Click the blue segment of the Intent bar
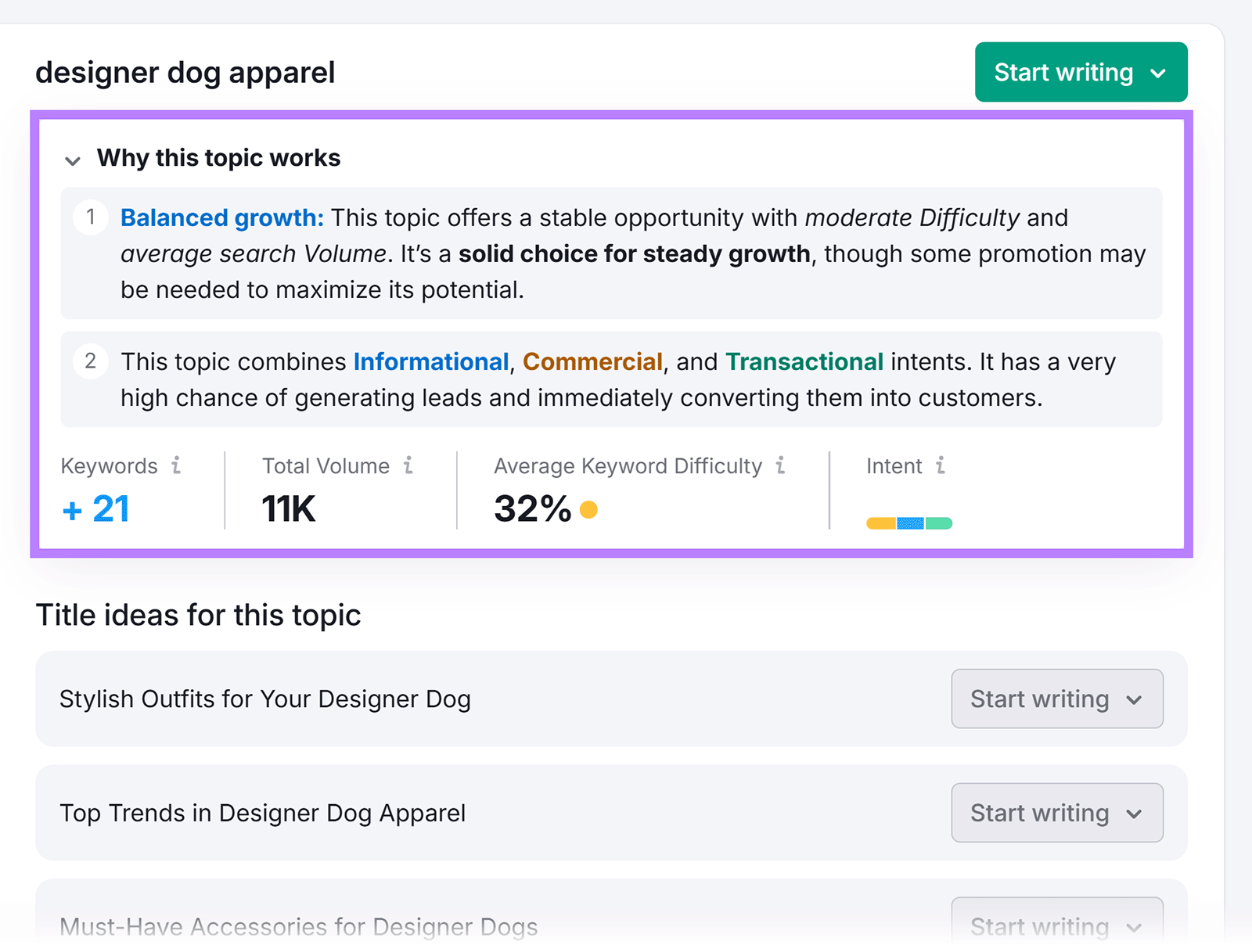The width and height of the screenshot is (1252, 952). click(909, 522)
